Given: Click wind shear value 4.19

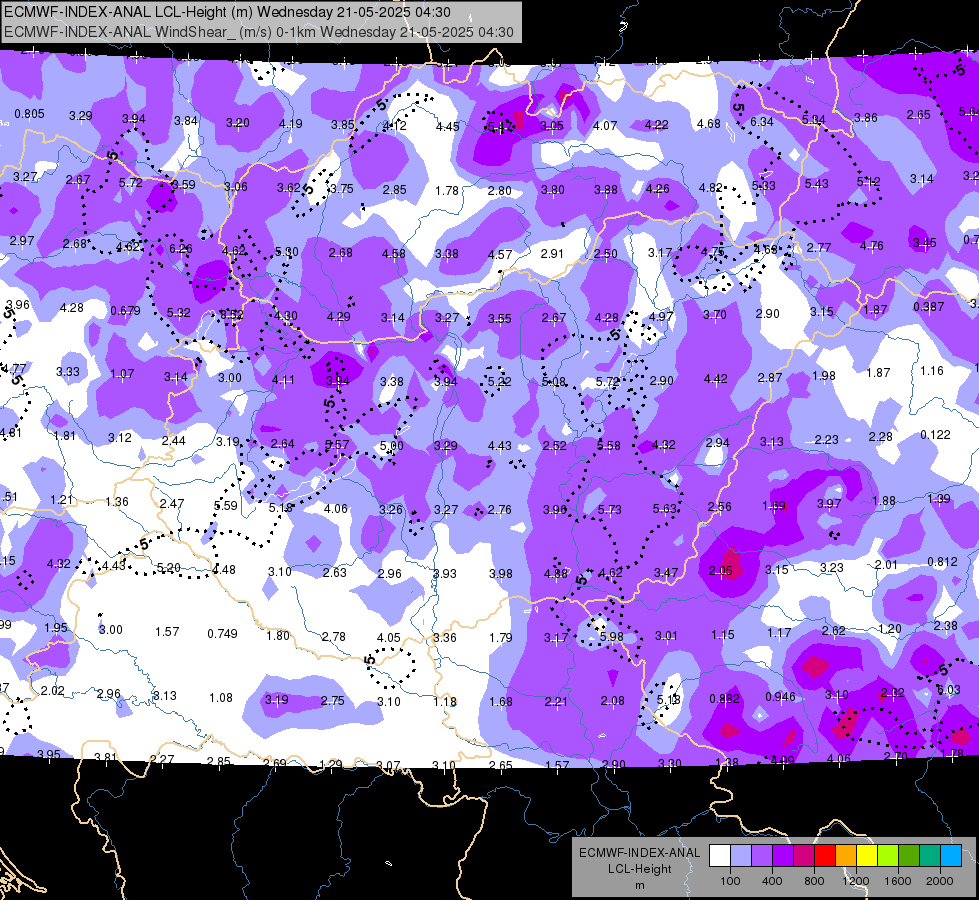Looking at the screenshot, I should pos(291,124).
